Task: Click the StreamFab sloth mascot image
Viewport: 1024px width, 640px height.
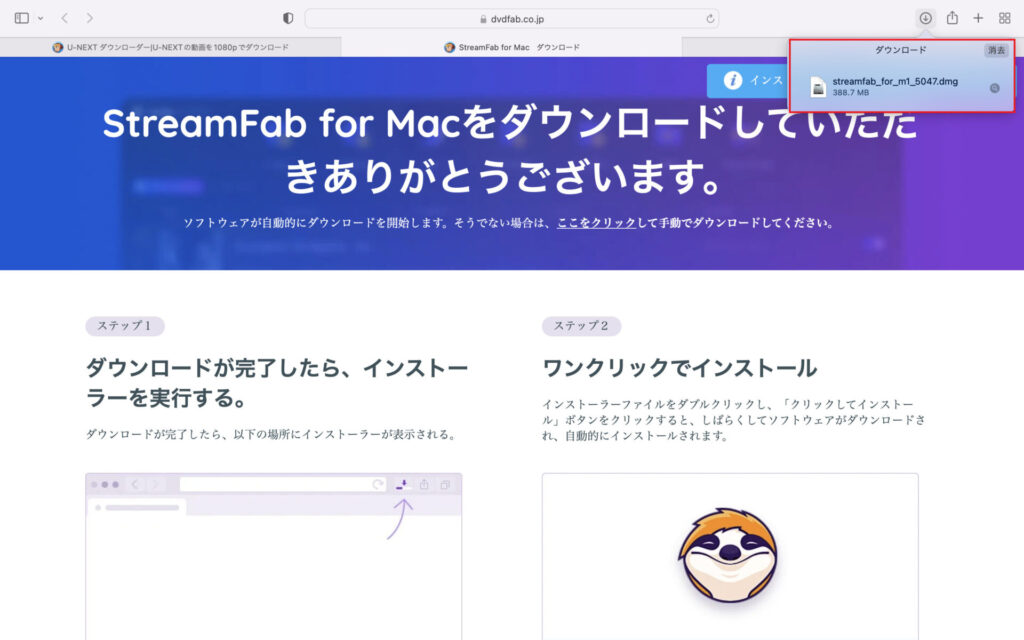Action: [x=729, y=554]
